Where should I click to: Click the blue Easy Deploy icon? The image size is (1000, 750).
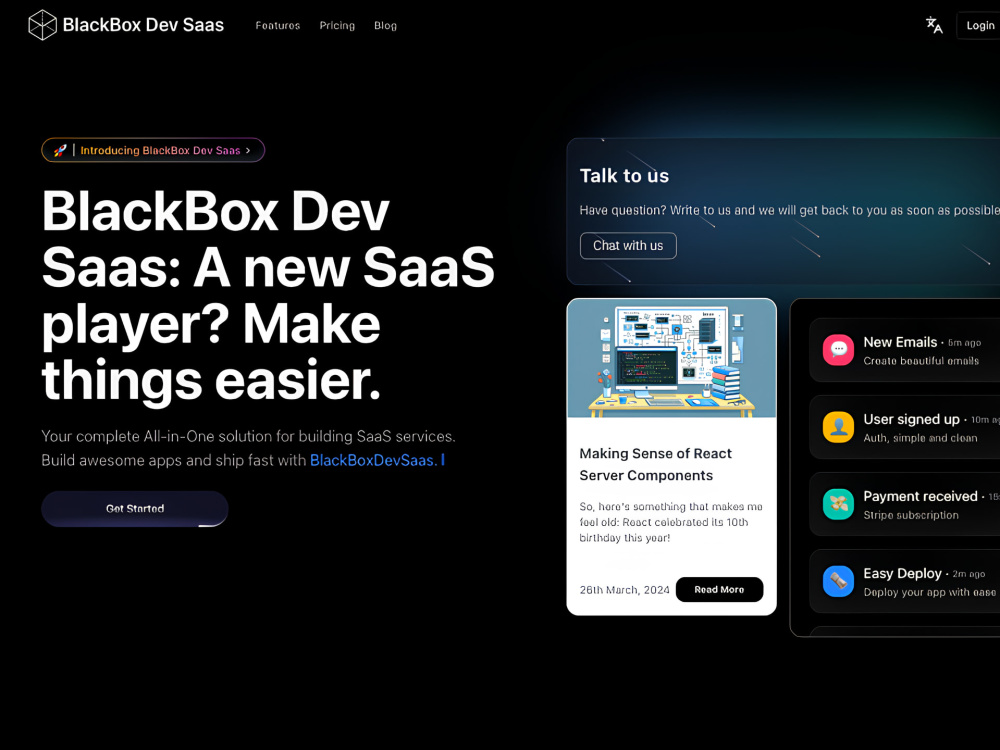point(838,581)
